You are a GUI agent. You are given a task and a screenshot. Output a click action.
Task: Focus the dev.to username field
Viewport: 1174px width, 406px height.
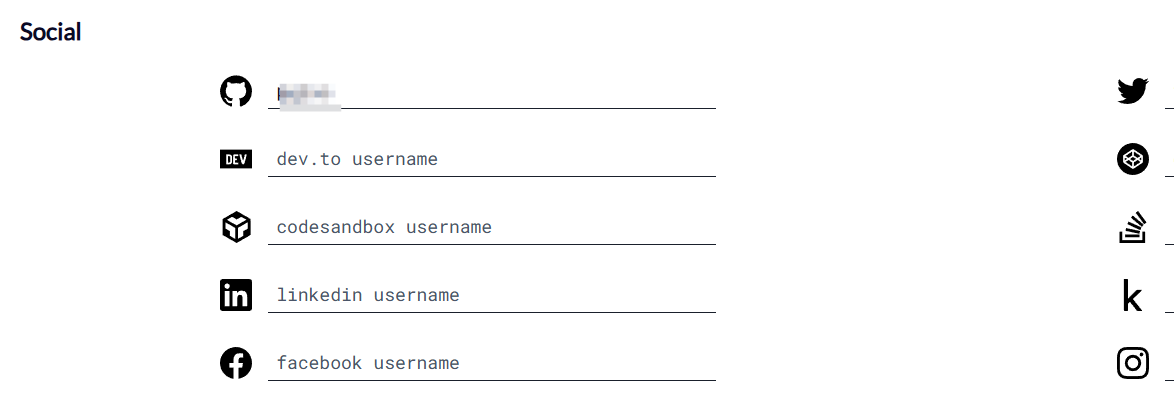point(492,161)
